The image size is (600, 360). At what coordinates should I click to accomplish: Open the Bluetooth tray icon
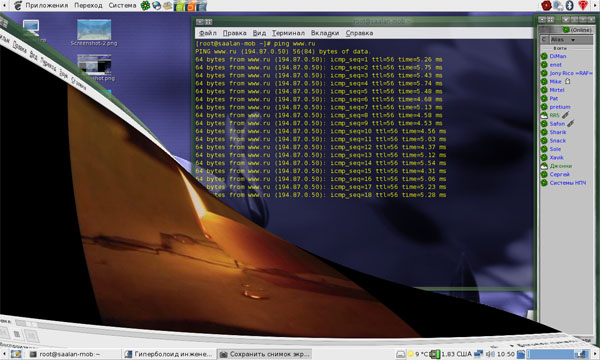(570, 5)
